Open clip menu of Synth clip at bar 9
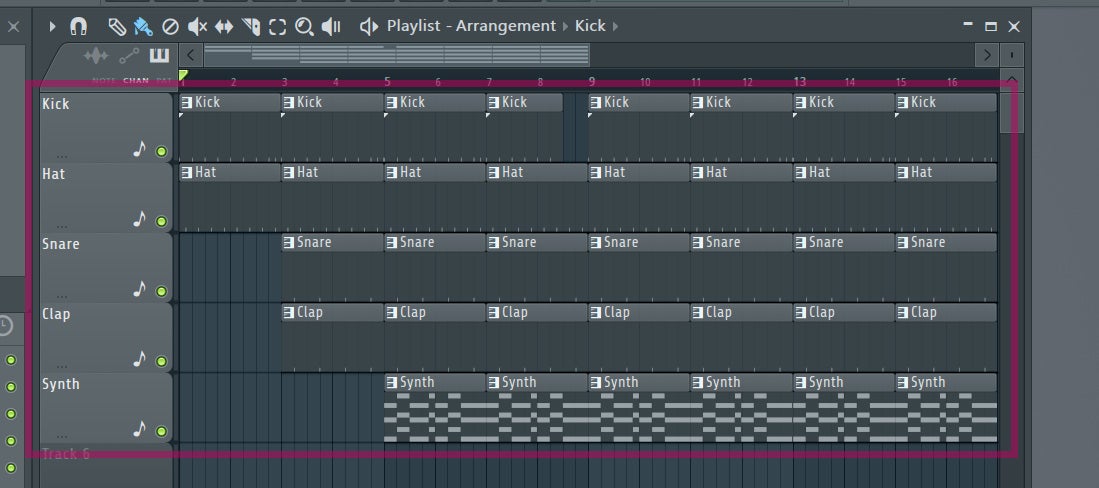Viewport: 1099px width, 488px height. 596,383
